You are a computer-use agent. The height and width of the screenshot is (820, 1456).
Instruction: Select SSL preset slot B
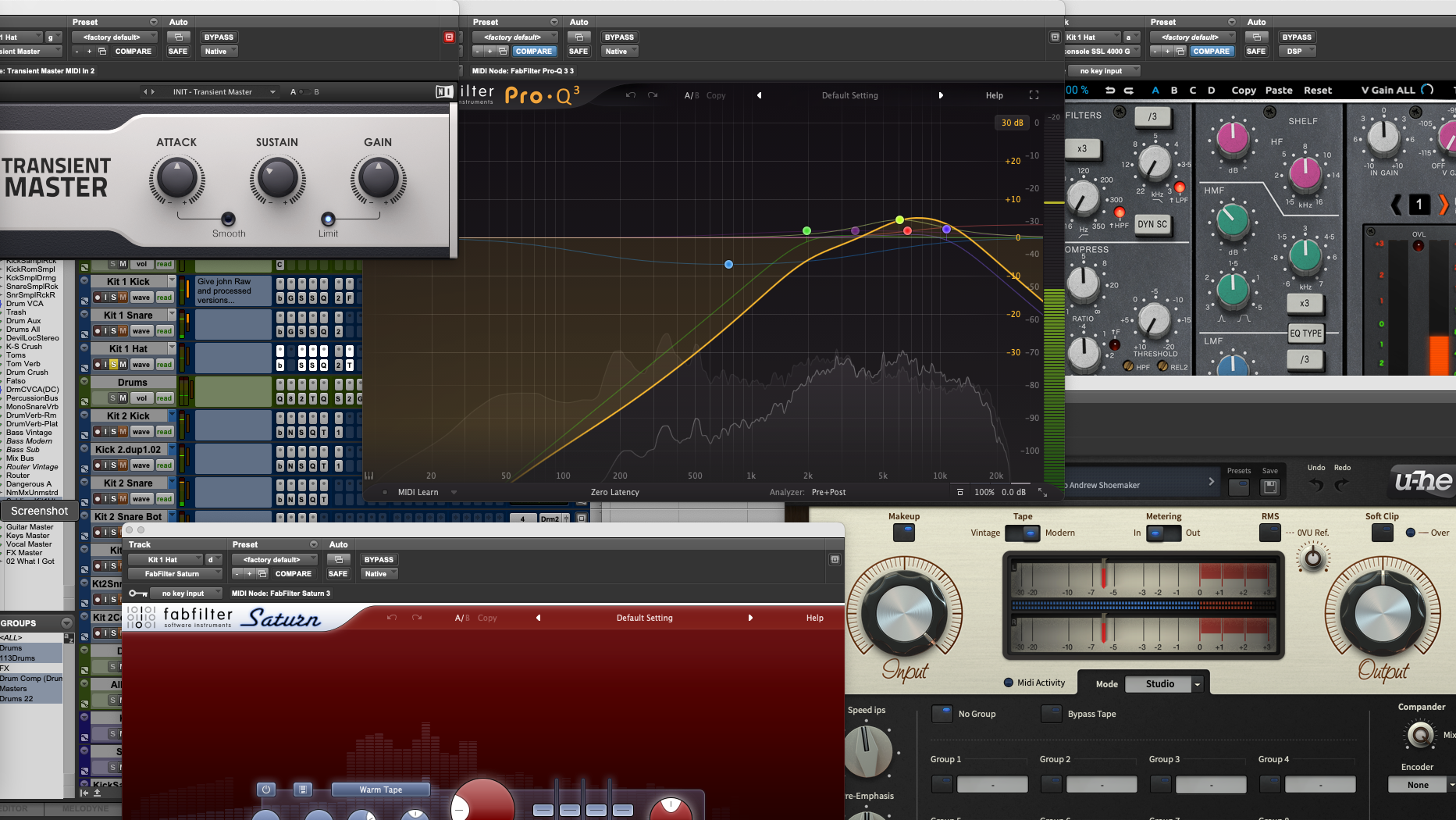(x=1174, y=91)
